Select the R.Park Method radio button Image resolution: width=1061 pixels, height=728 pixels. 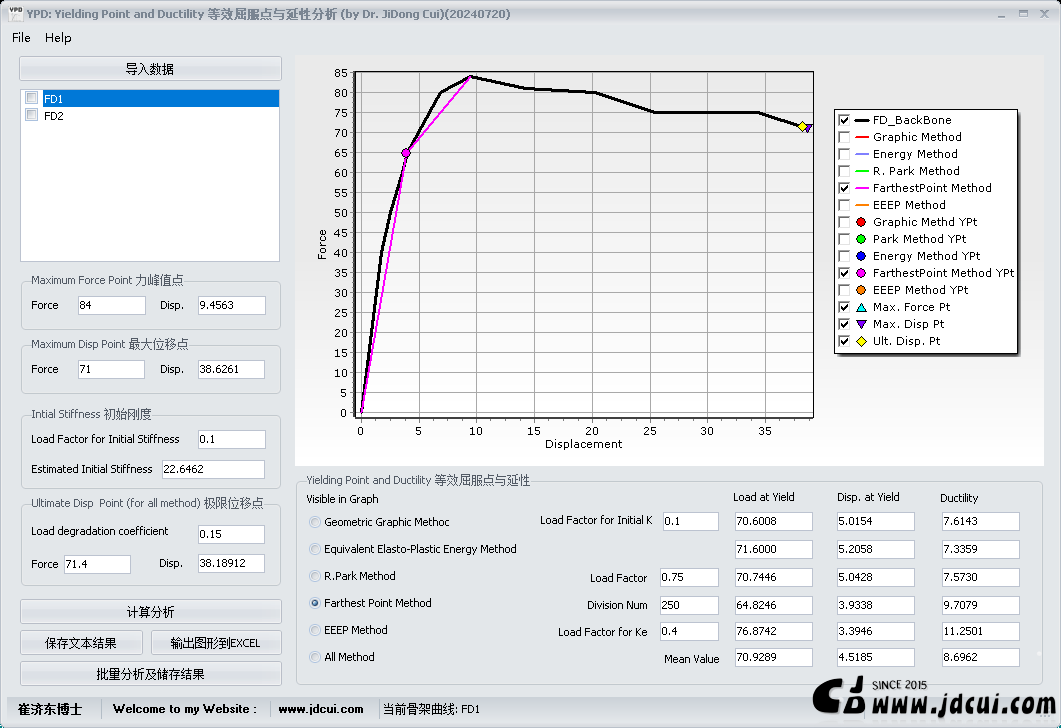[x=315, y=576]
